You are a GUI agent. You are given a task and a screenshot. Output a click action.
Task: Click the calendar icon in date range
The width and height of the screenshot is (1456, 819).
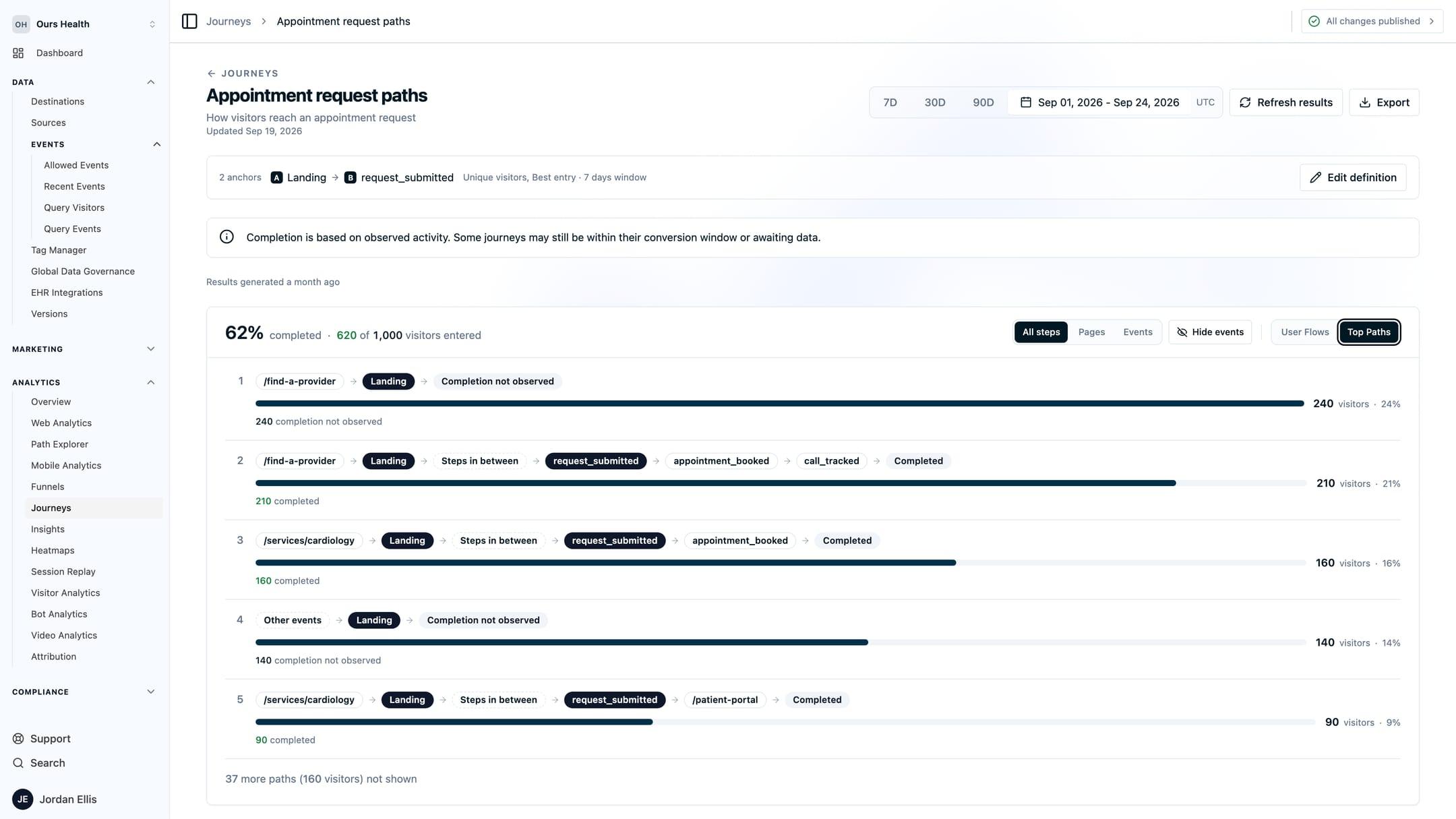click(x=1025, y=102)
